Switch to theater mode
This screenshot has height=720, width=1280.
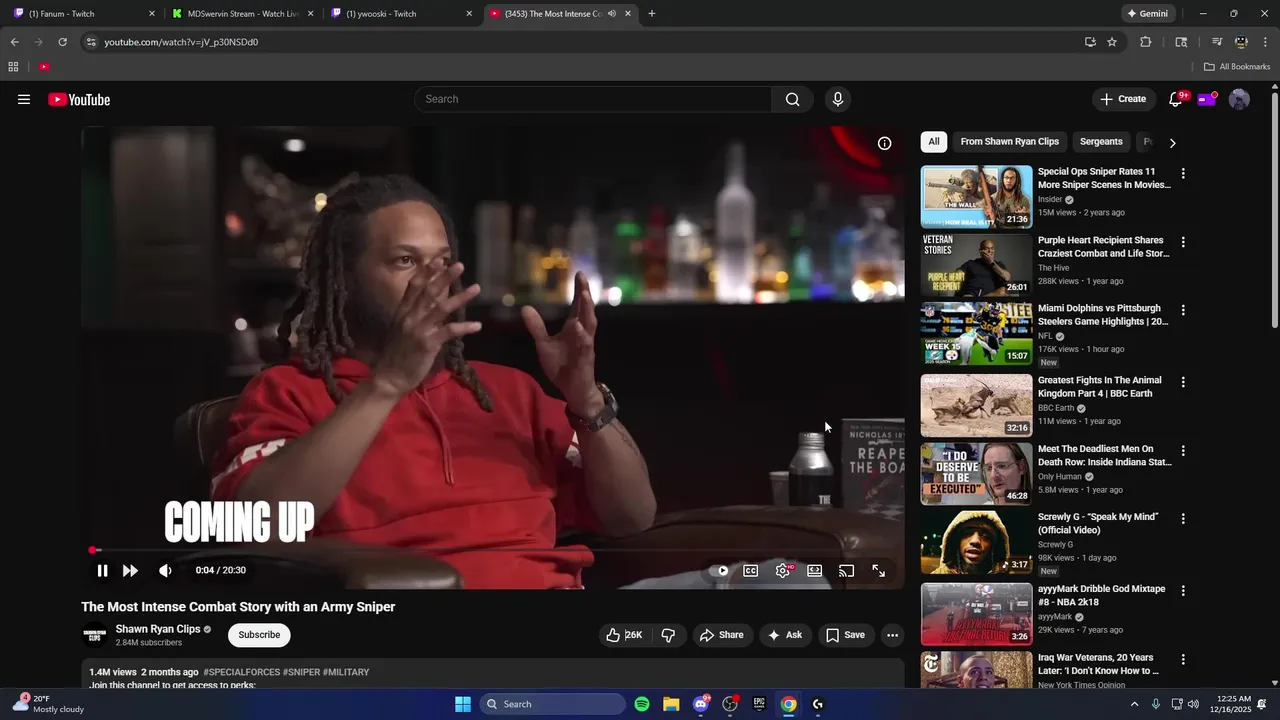pos(815,571)
